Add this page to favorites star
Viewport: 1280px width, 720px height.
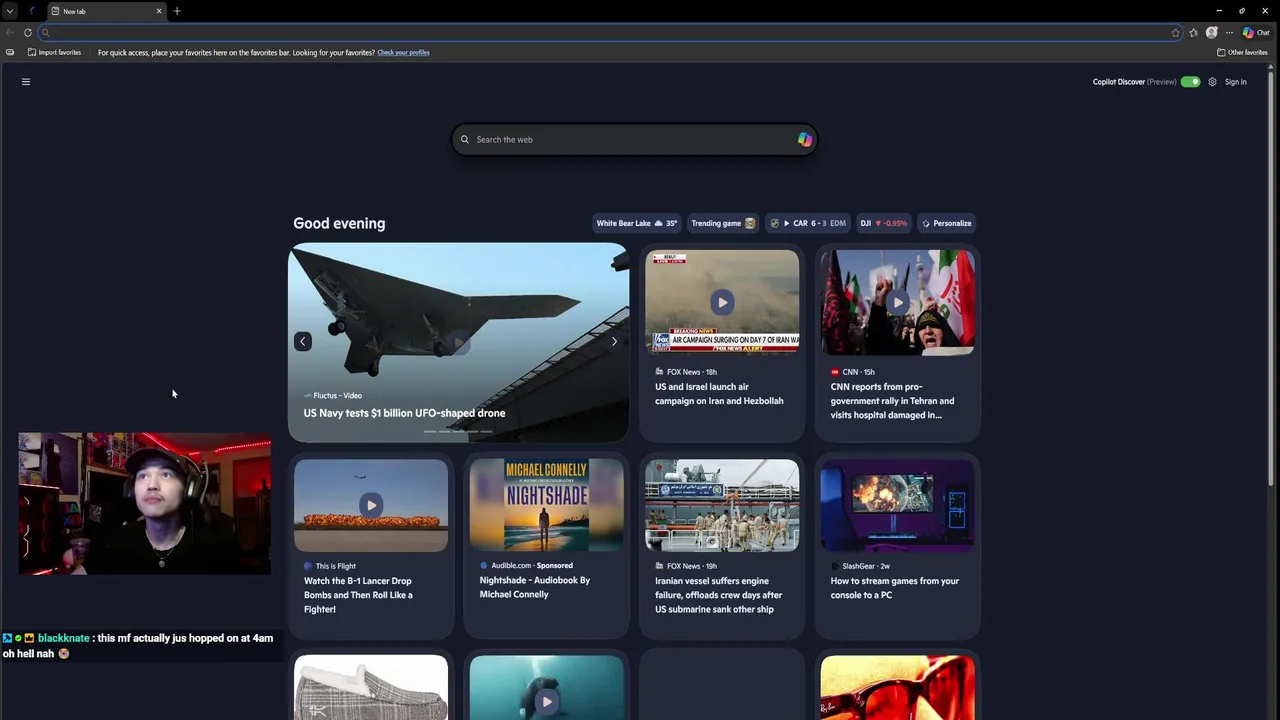coord(1175,32)
